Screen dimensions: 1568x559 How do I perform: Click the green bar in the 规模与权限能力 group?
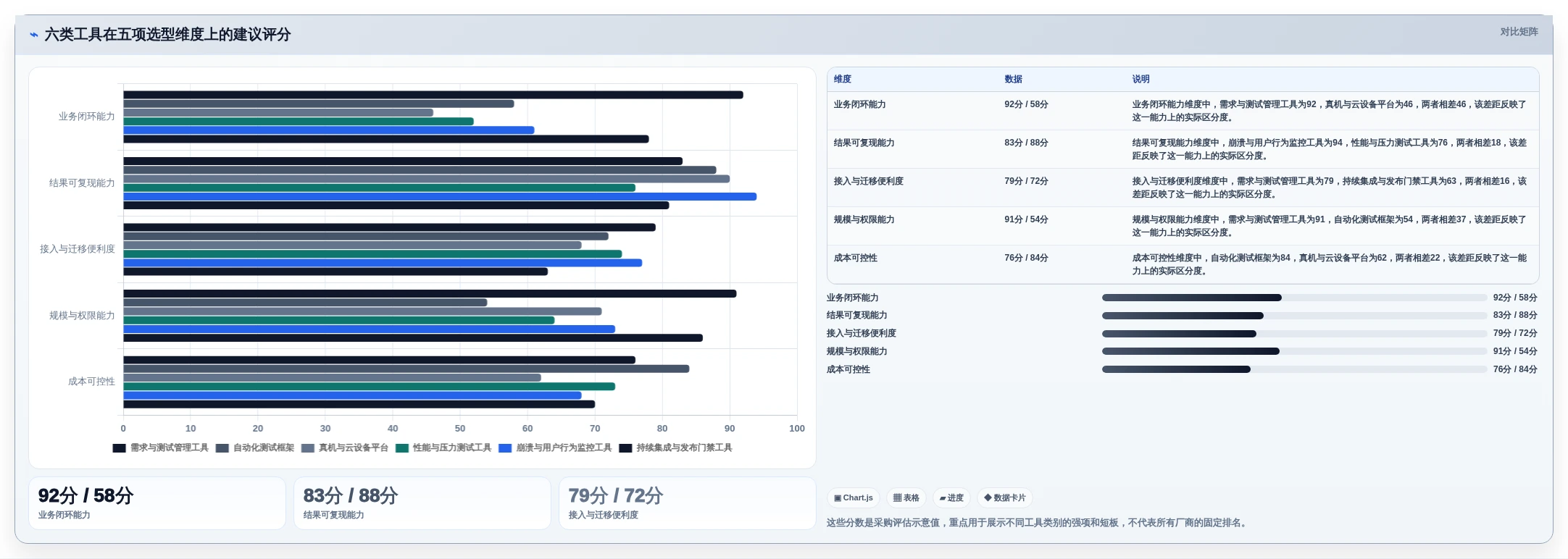coord(339,320)
